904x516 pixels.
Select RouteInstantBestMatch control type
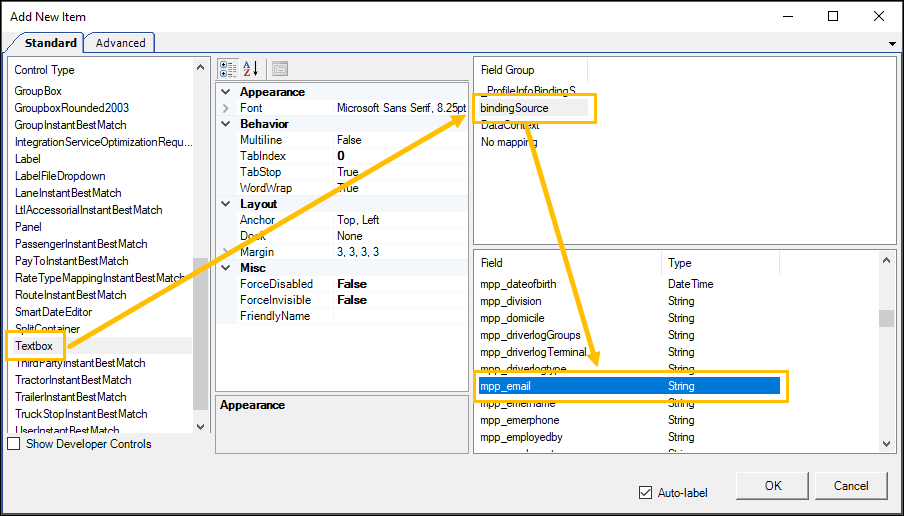(70, 295)
